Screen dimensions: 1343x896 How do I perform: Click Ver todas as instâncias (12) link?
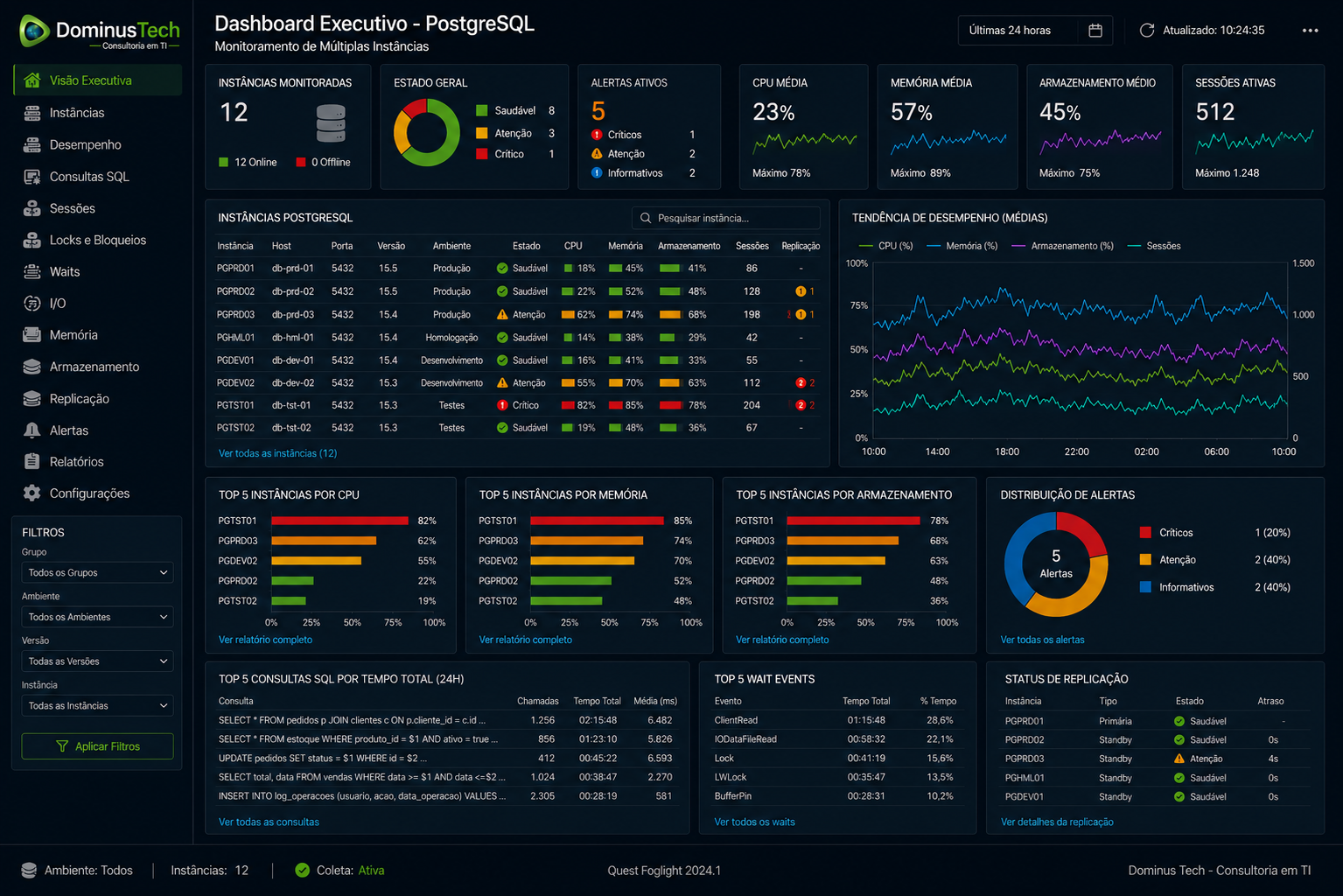pos(277,453)
